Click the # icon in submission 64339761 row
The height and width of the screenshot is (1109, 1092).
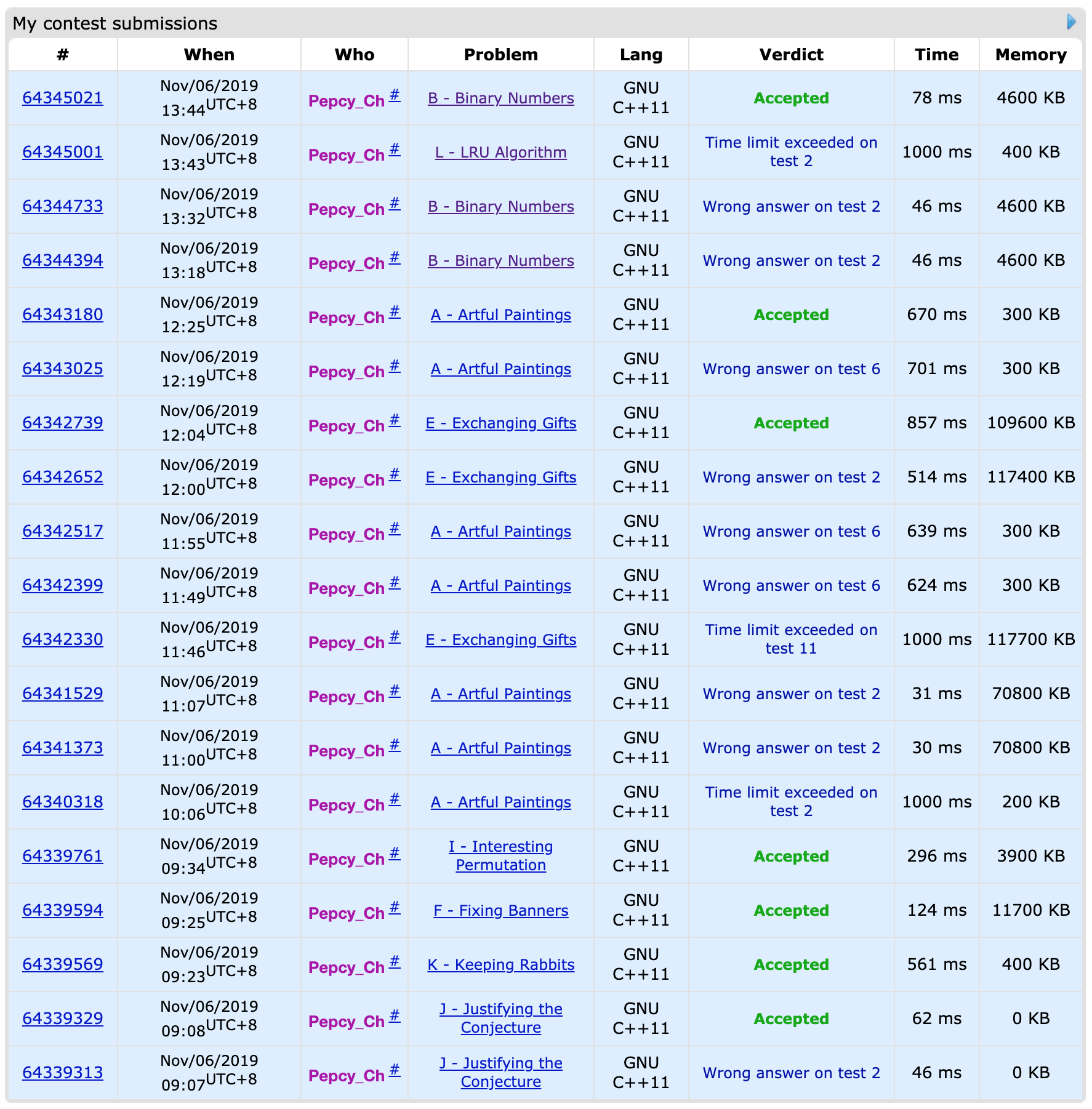pyautogui.click(x=395, y=854)
